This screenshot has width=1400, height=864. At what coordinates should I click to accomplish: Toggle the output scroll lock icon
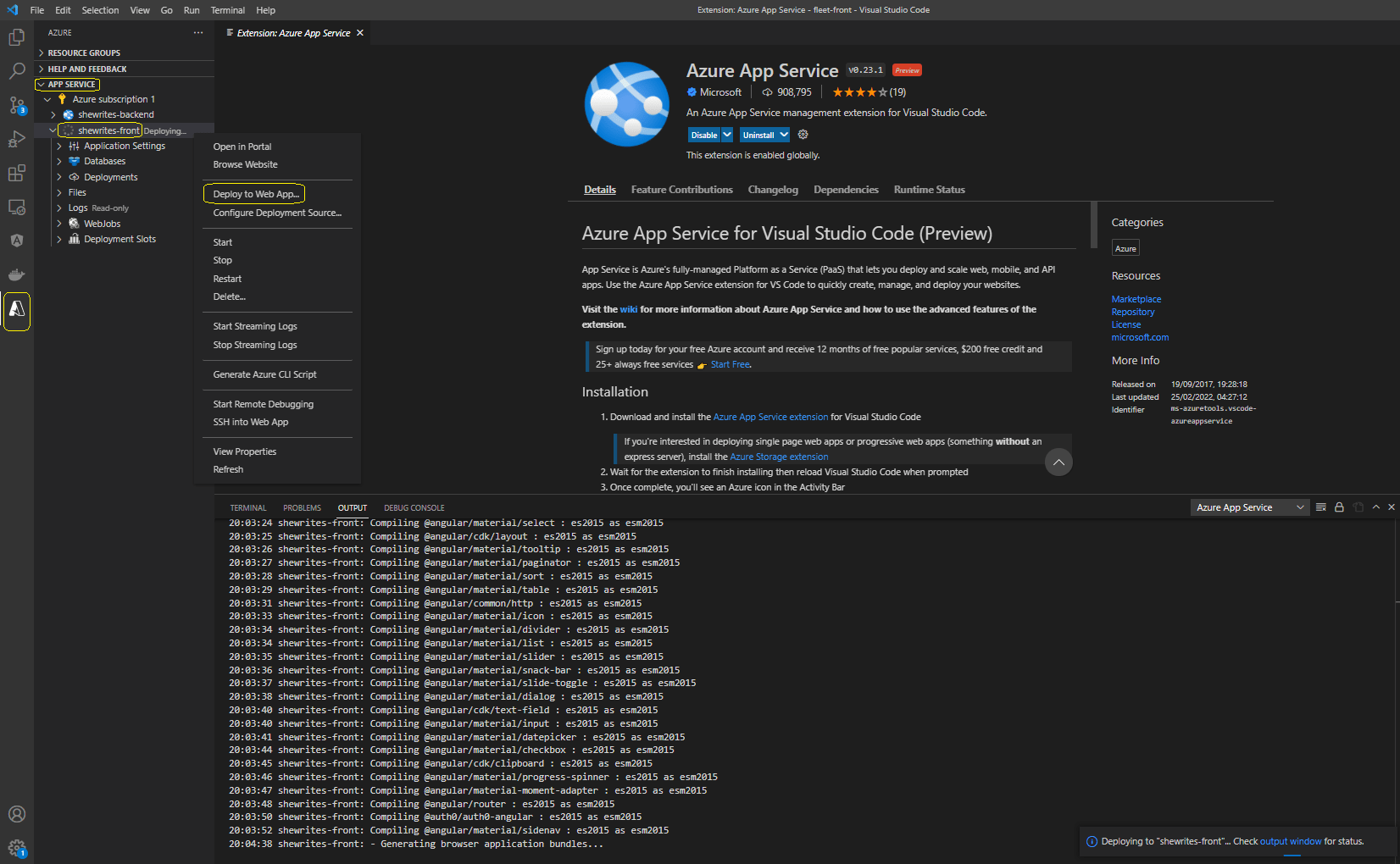tap(1339, 507)
